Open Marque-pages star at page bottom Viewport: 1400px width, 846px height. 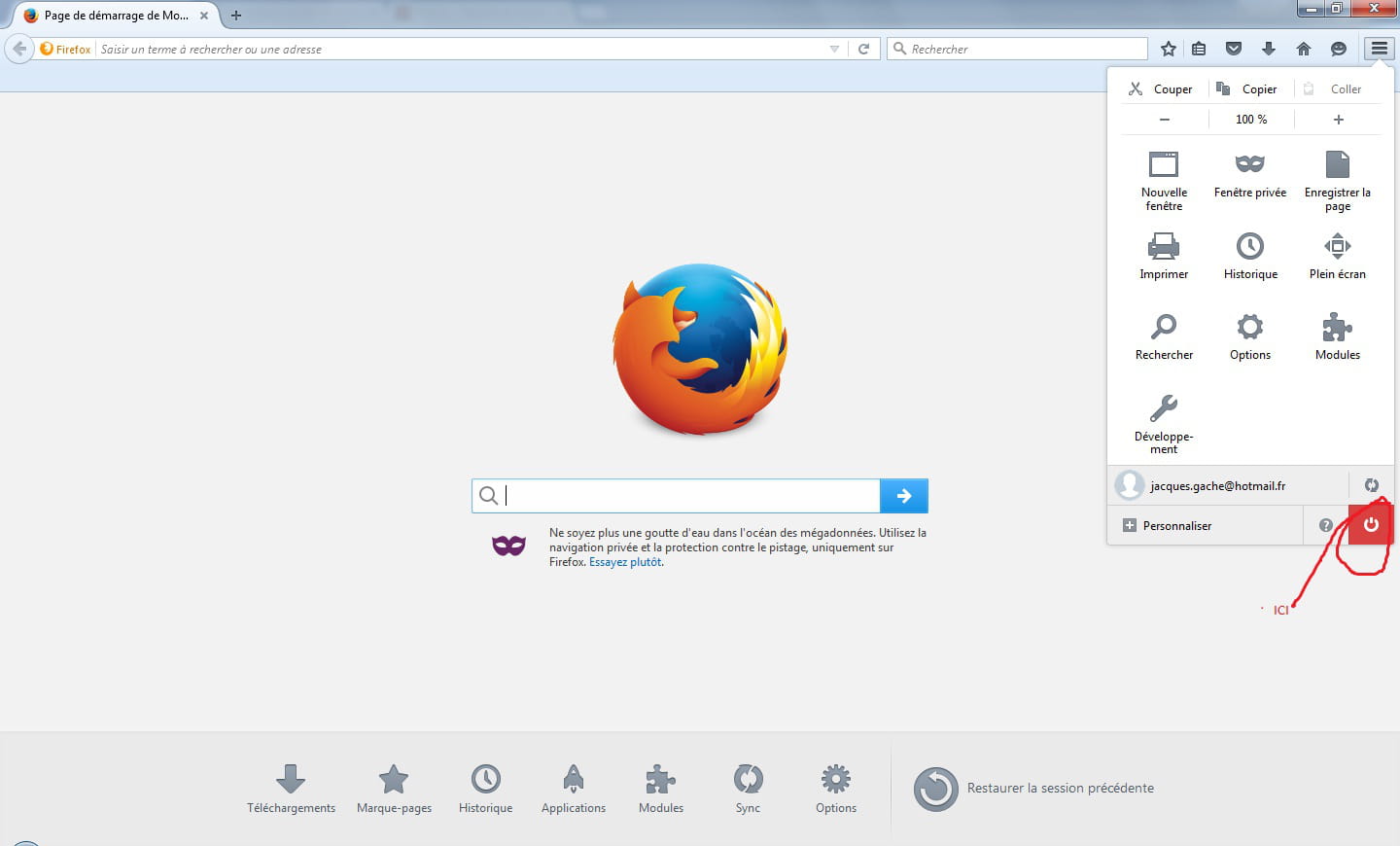click(x=394, y=789)
